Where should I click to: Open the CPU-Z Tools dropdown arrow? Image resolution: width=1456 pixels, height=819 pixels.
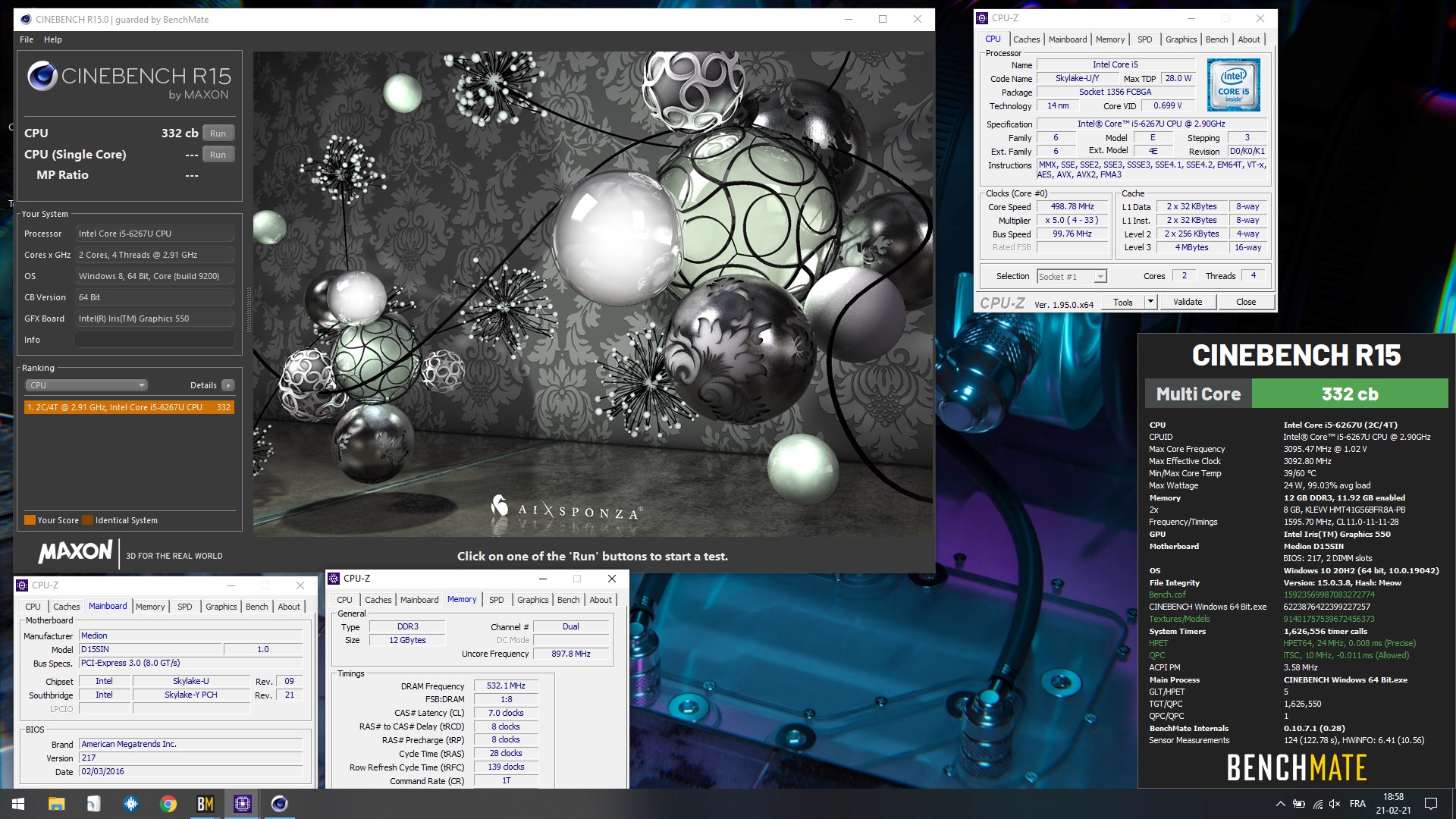(x=1150, y=302)
